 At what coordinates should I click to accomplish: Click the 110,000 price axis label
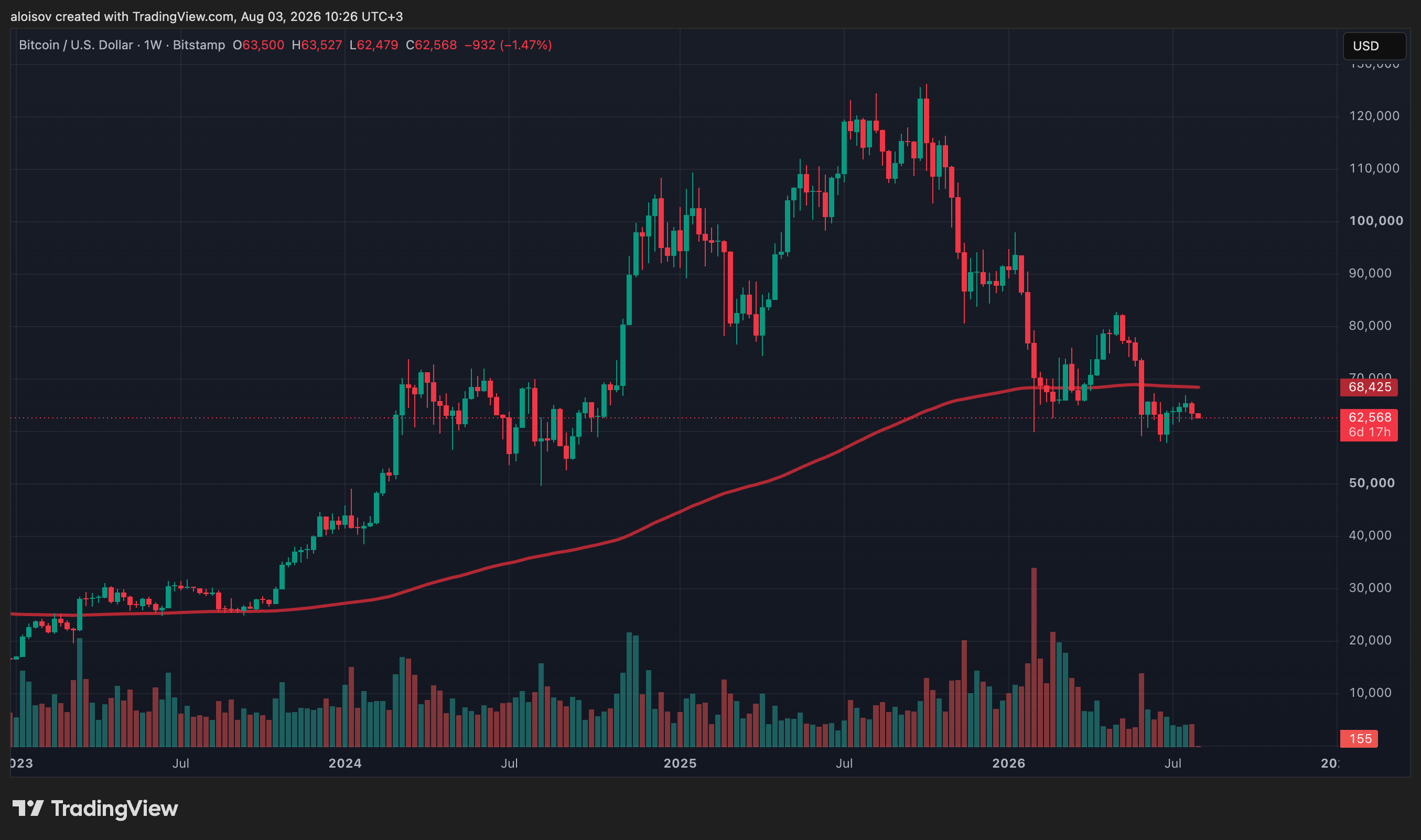coord(1374,168)
